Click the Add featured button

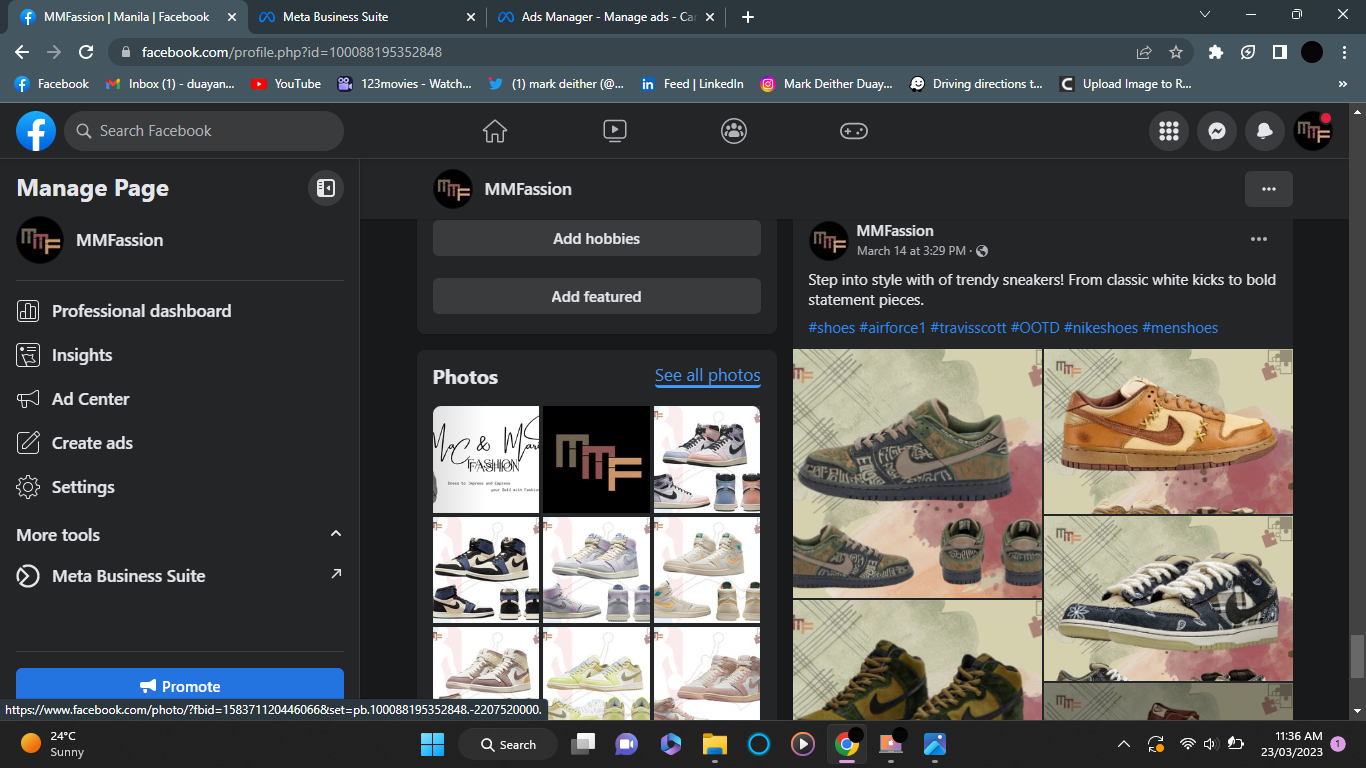pyautogui.click(x=597, y=297)
